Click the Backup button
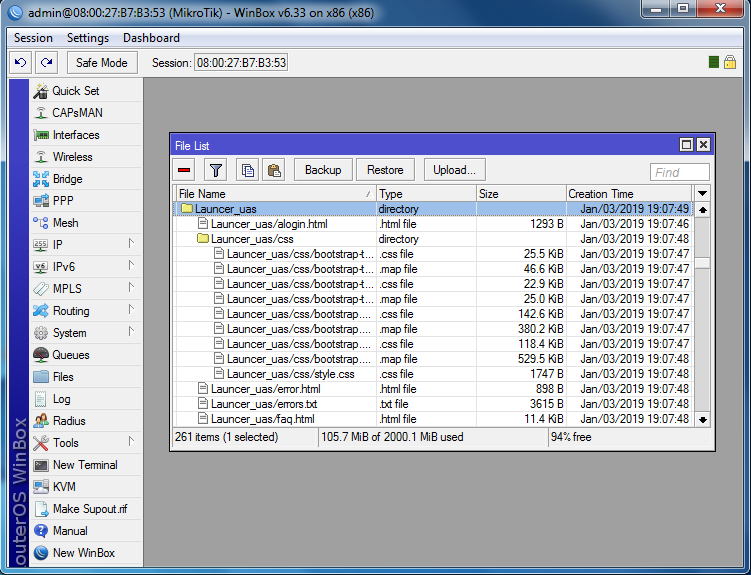Viewport: 751px width, 575px height. (323, 170)
